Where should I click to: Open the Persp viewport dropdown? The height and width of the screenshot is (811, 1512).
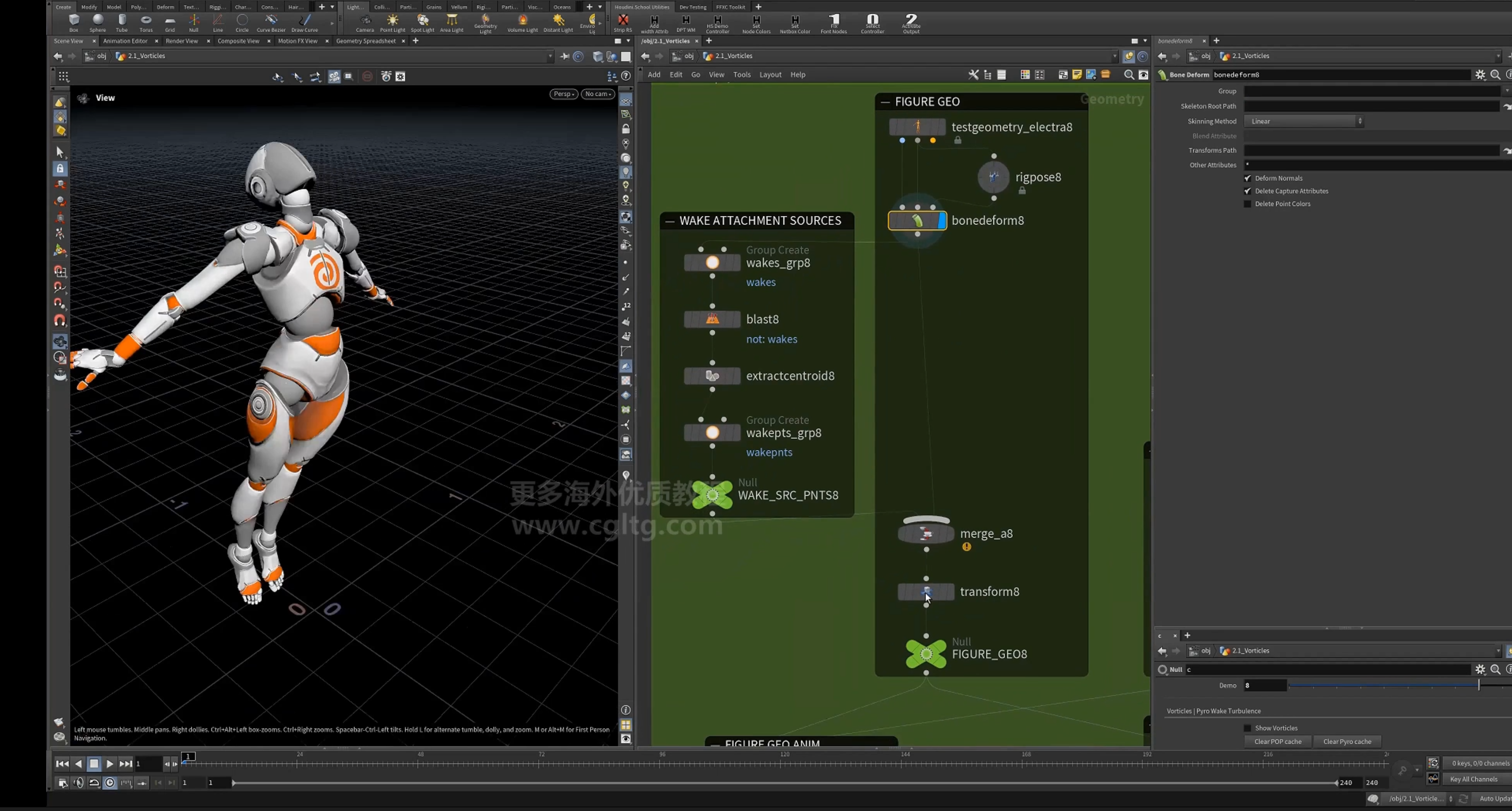(564, 94)
